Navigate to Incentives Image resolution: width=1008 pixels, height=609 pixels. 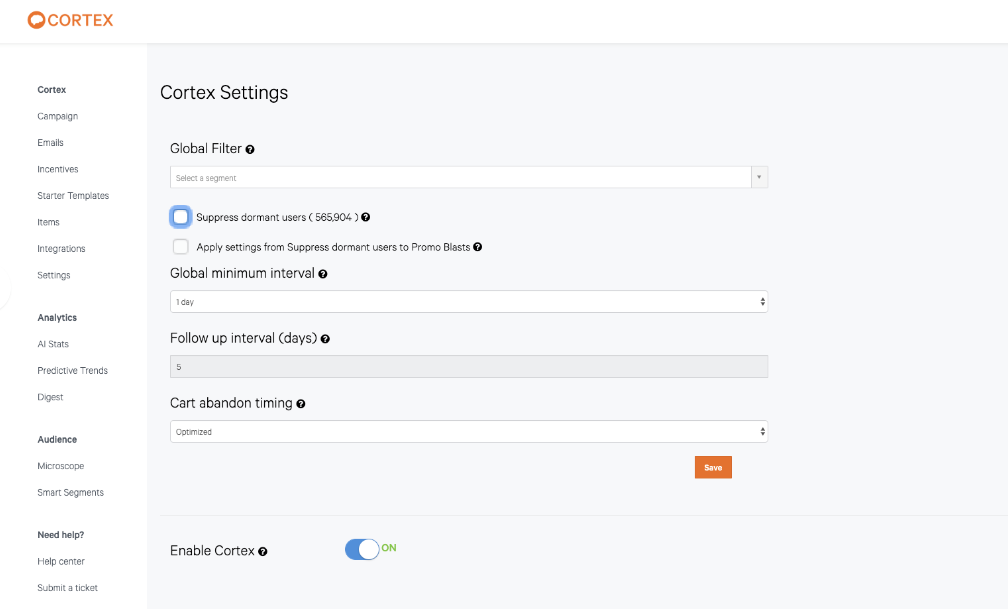[x=58, y=169]
